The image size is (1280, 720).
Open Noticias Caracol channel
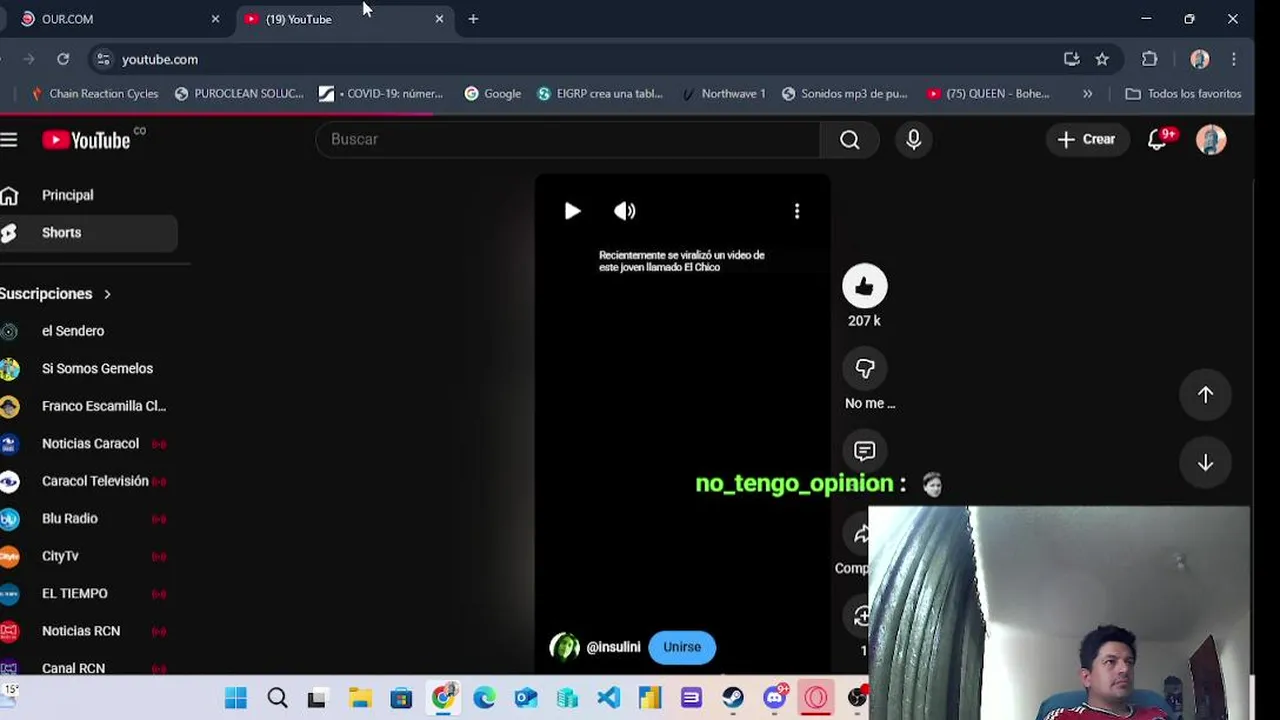click(88, 444)
